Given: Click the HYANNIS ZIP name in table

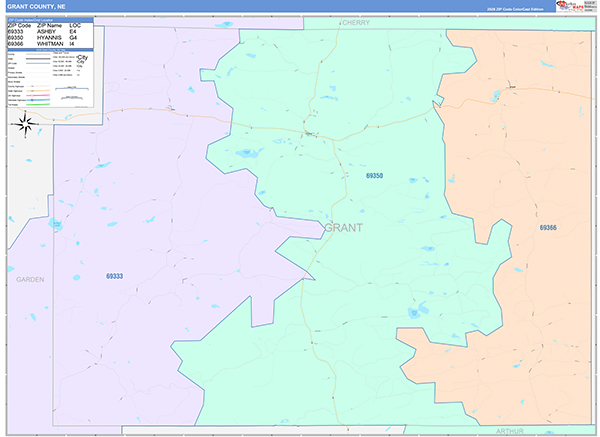Looking at the screenshot, I should [x=49, y=38].
